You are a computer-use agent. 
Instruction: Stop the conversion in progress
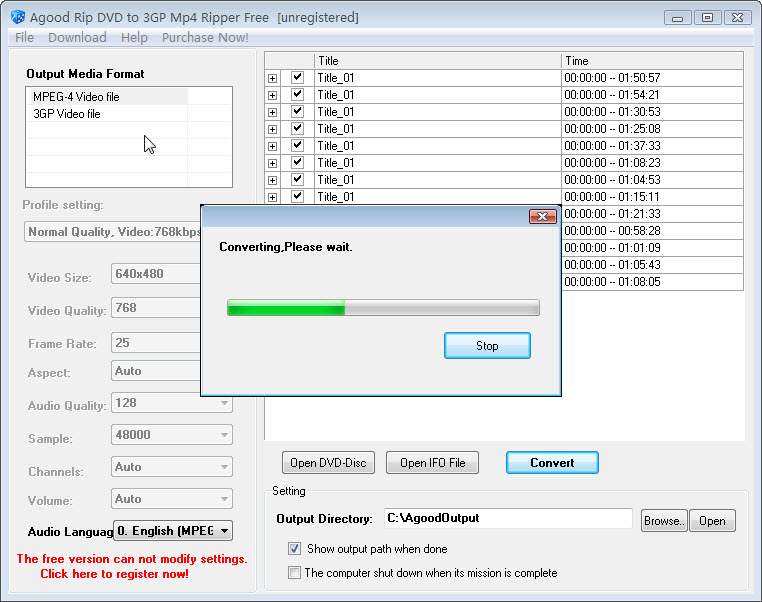(487, 345)
